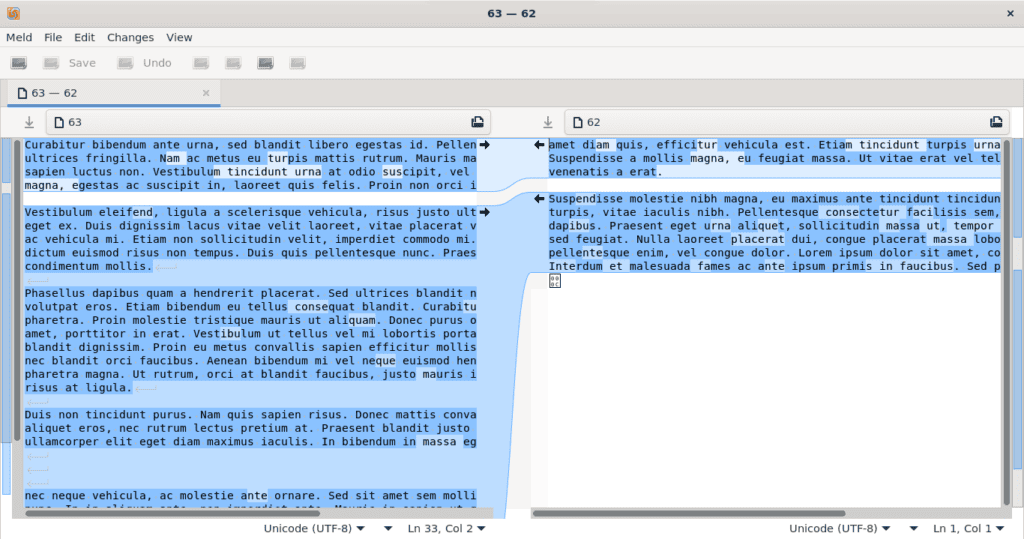Click the left pane vertical scrollbar handle

tap(17, 291)
